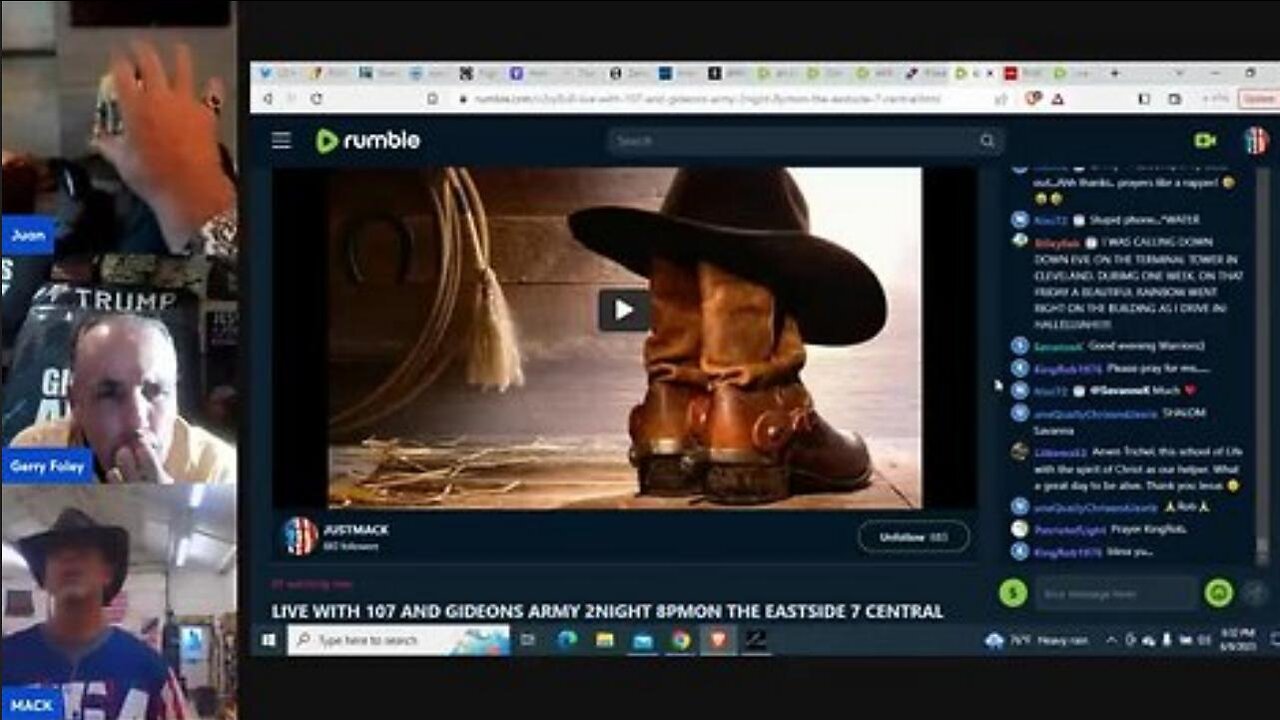Click the Brave rewards triangle icon
This screenshot has width=1280, height=720.
tap(1057, 99)
